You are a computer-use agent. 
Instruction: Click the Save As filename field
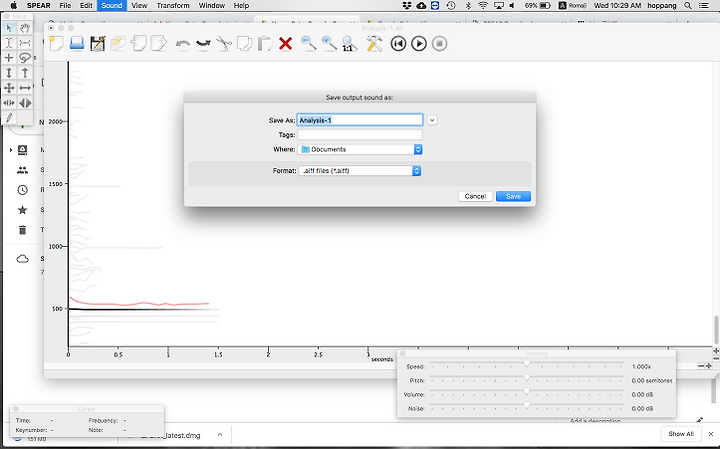click(x=360, y=120)
